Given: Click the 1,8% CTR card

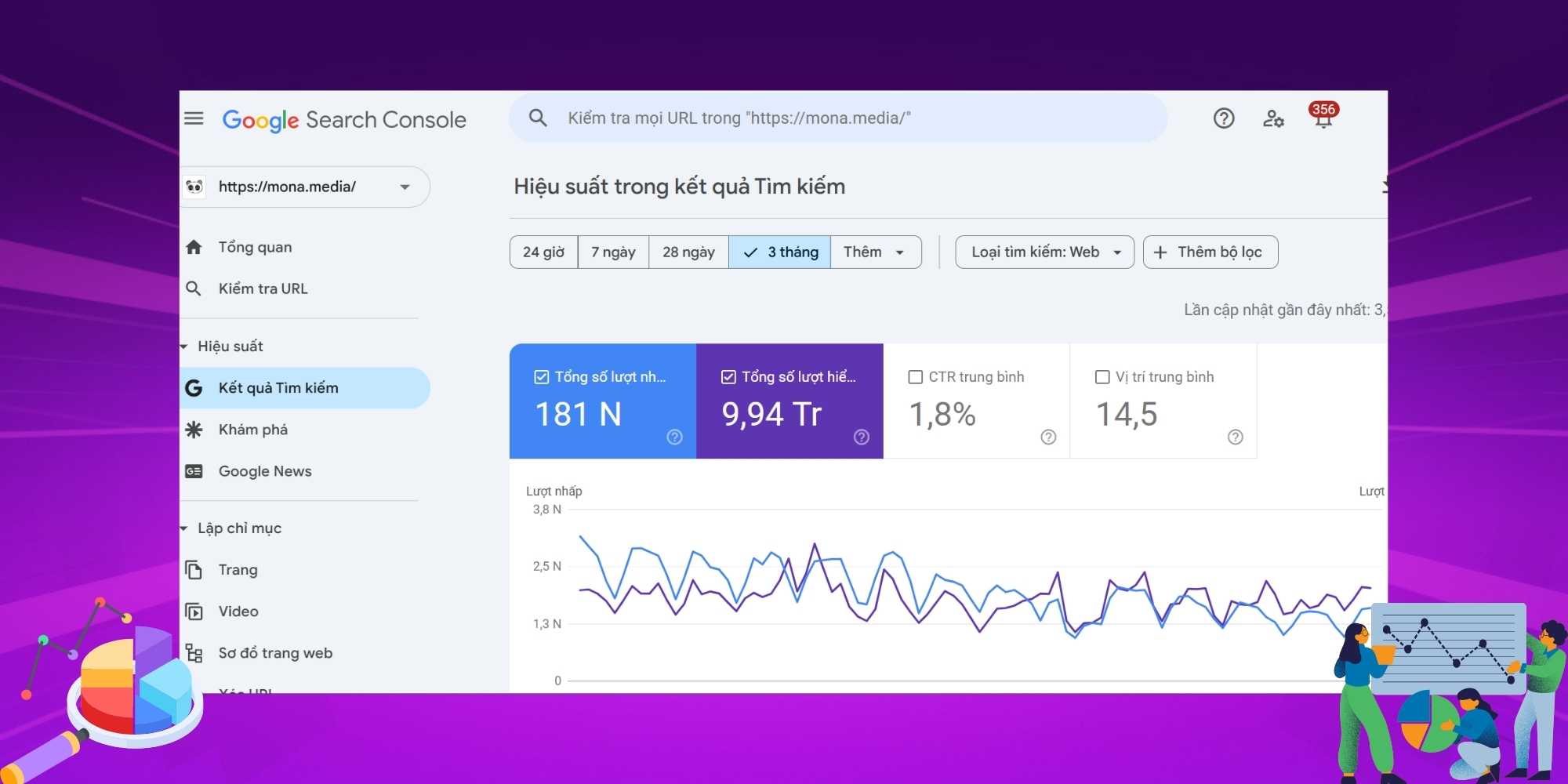Looking at the screenshot, I should pos(976,401).
